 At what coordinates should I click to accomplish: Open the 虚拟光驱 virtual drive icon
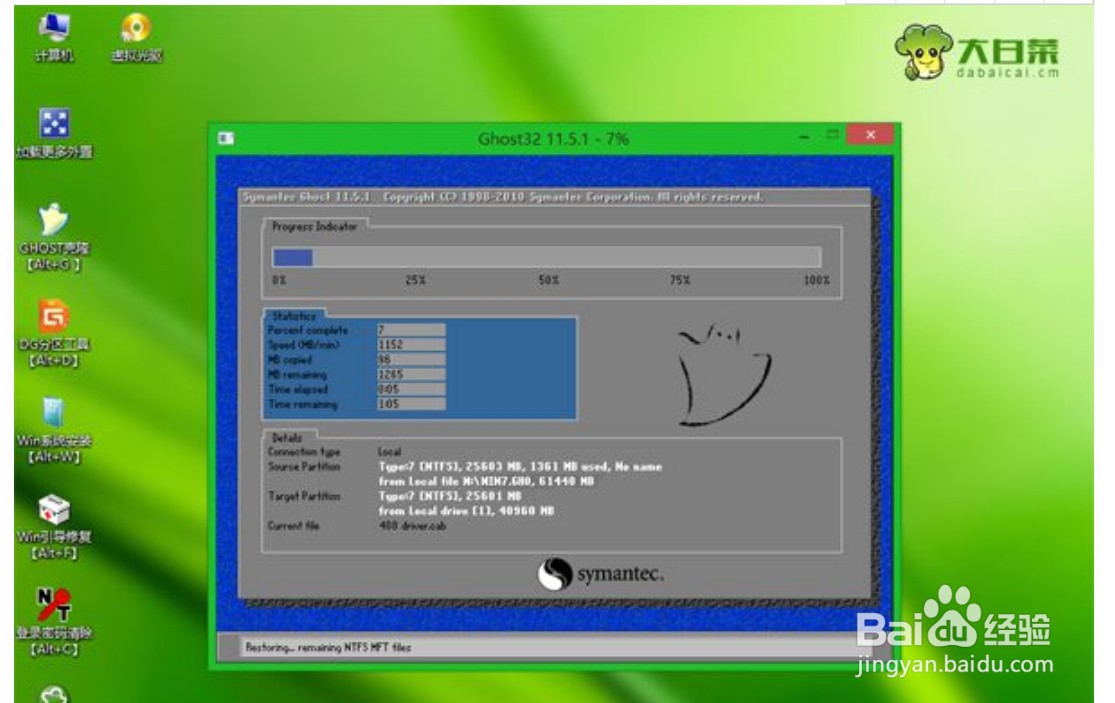pyautogui.click(x=137, y=37)
